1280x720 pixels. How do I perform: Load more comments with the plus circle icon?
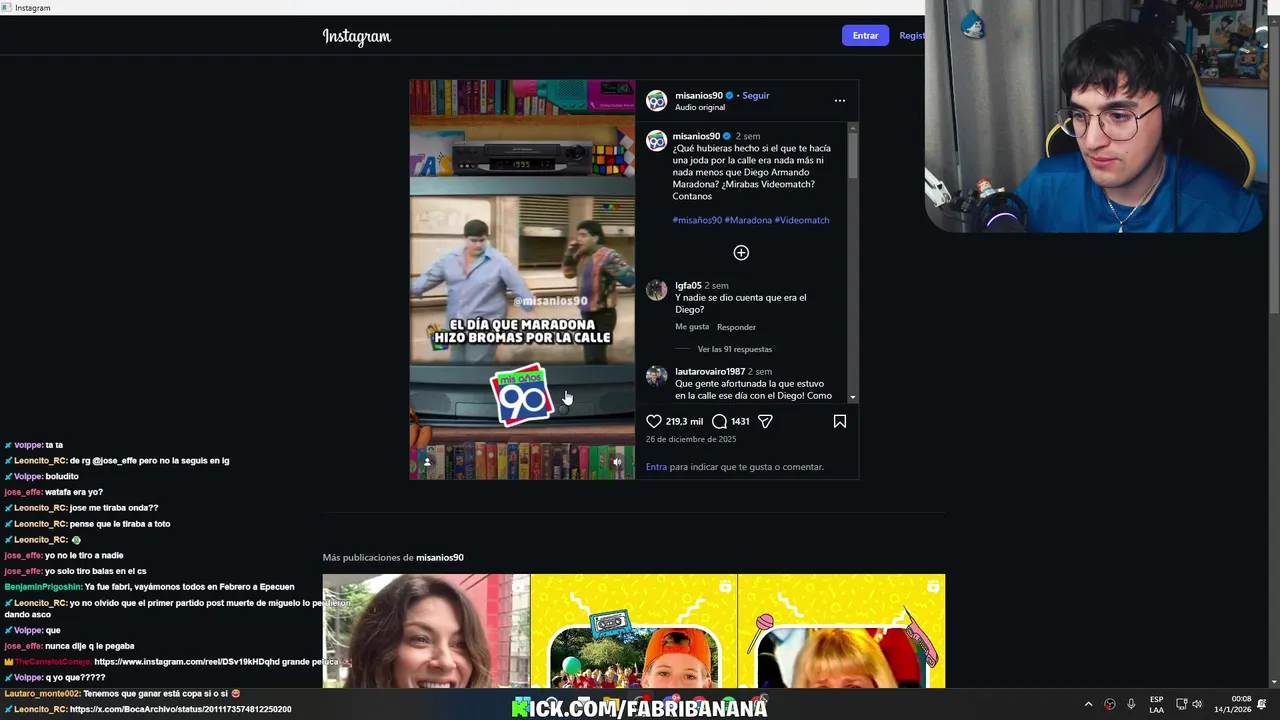[x=741, y=253]
